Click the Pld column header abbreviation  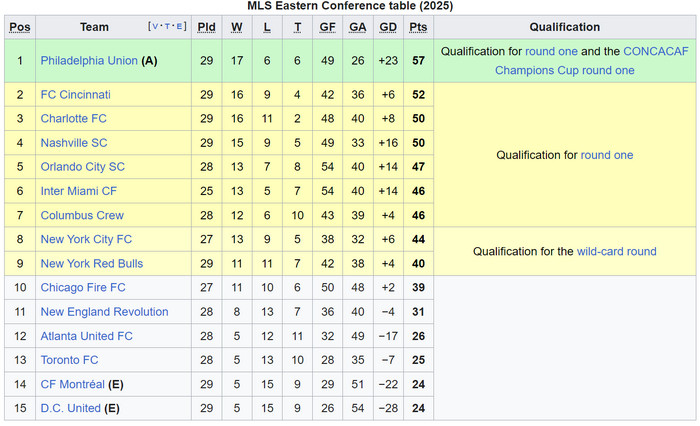point(206,27)
